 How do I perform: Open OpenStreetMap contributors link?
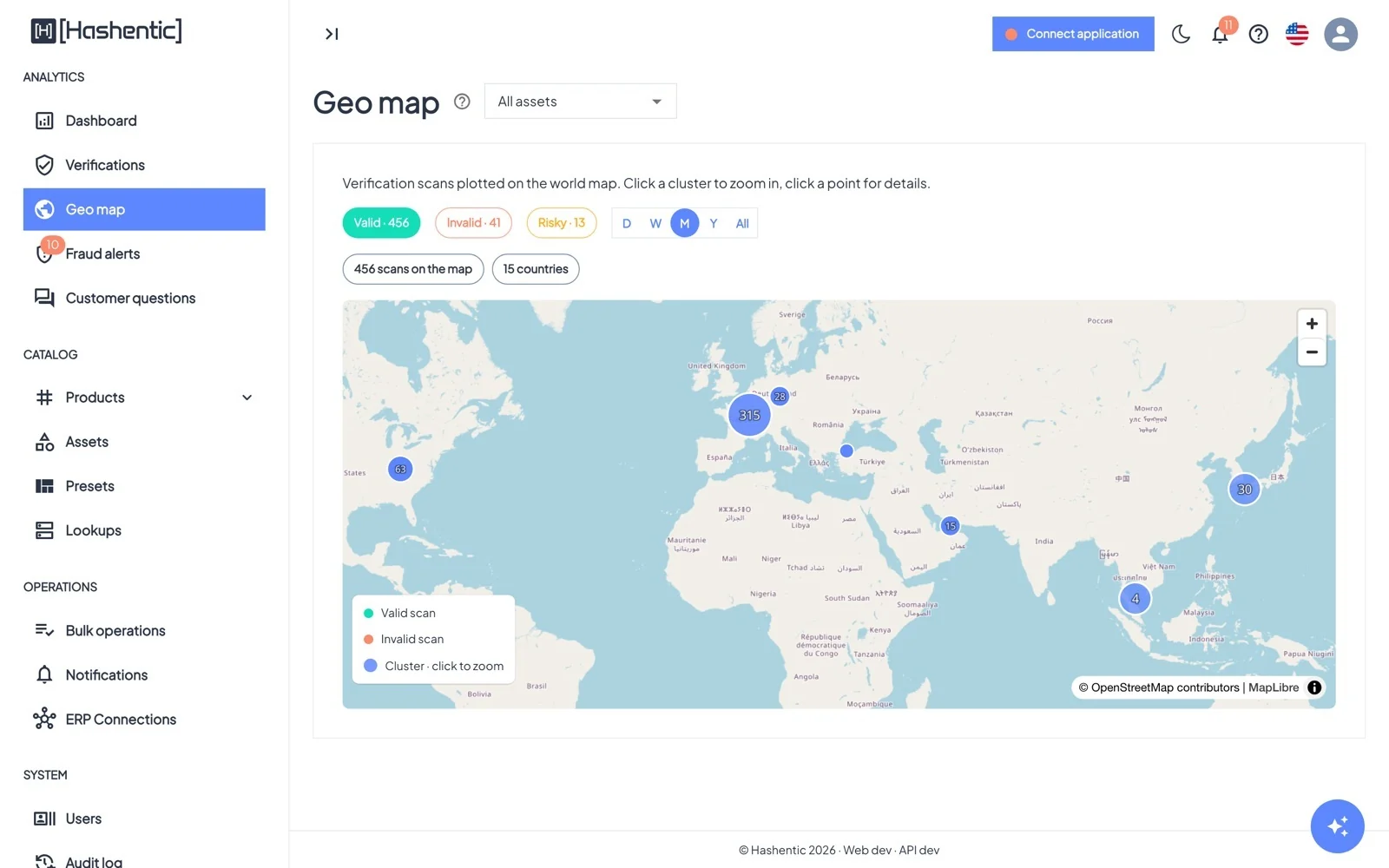tap(1165, 687)
